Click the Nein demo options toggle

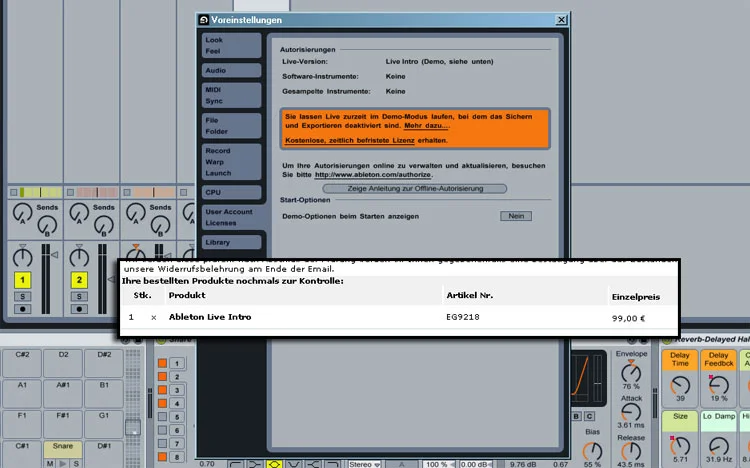click(516, 215)
